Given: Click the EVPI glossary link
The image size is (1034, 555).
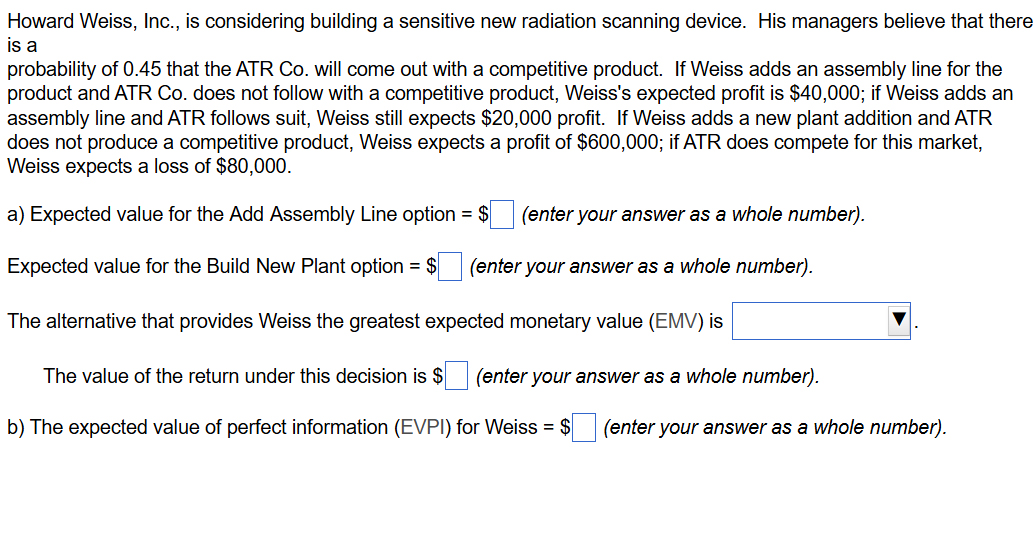Looking at the screenshot, I should pyautogui.click(x=422, y=428).
